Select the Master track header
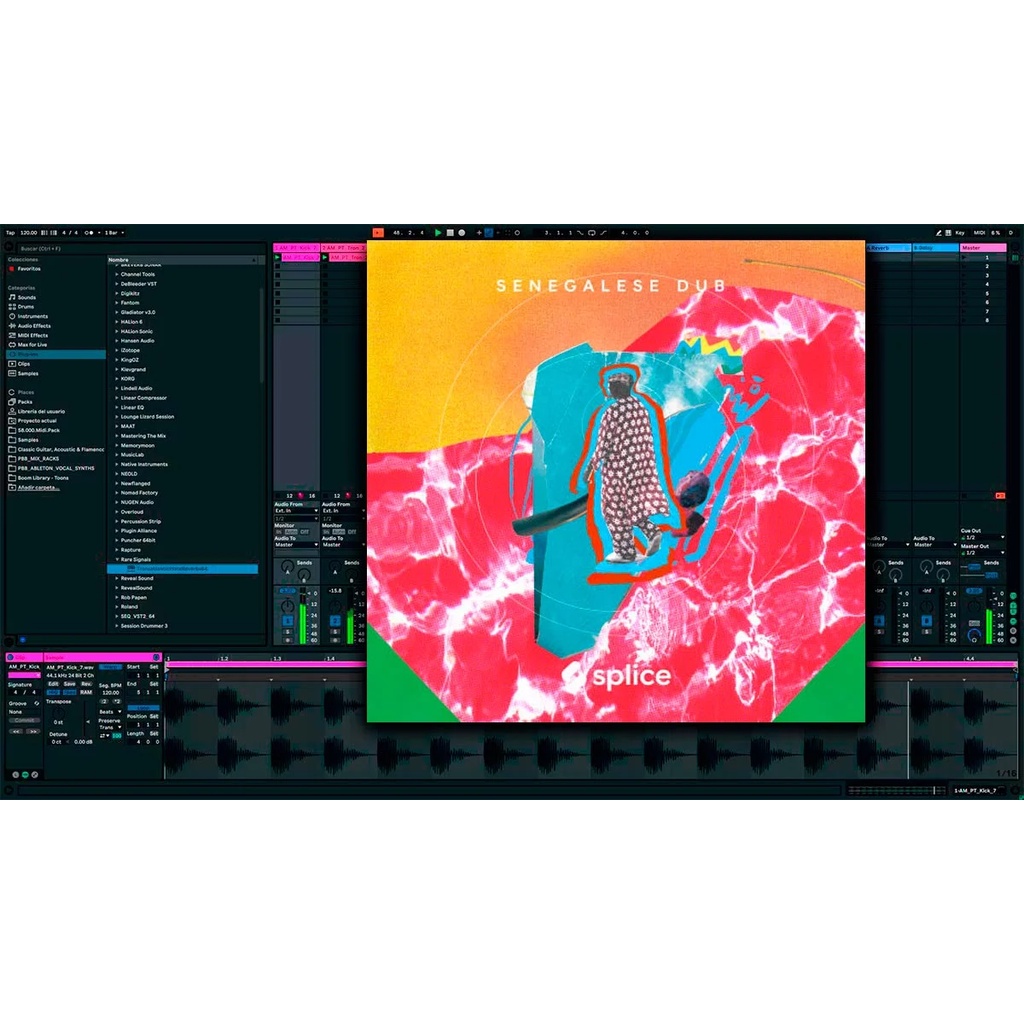 [983, 248]
